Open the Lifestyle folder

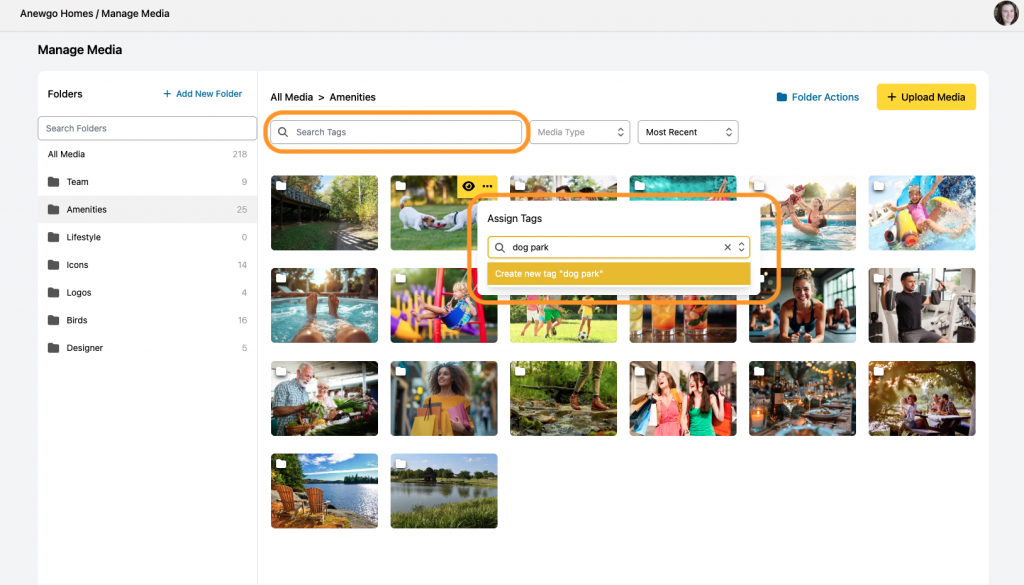pyautogui.click(x=147, y=237)
